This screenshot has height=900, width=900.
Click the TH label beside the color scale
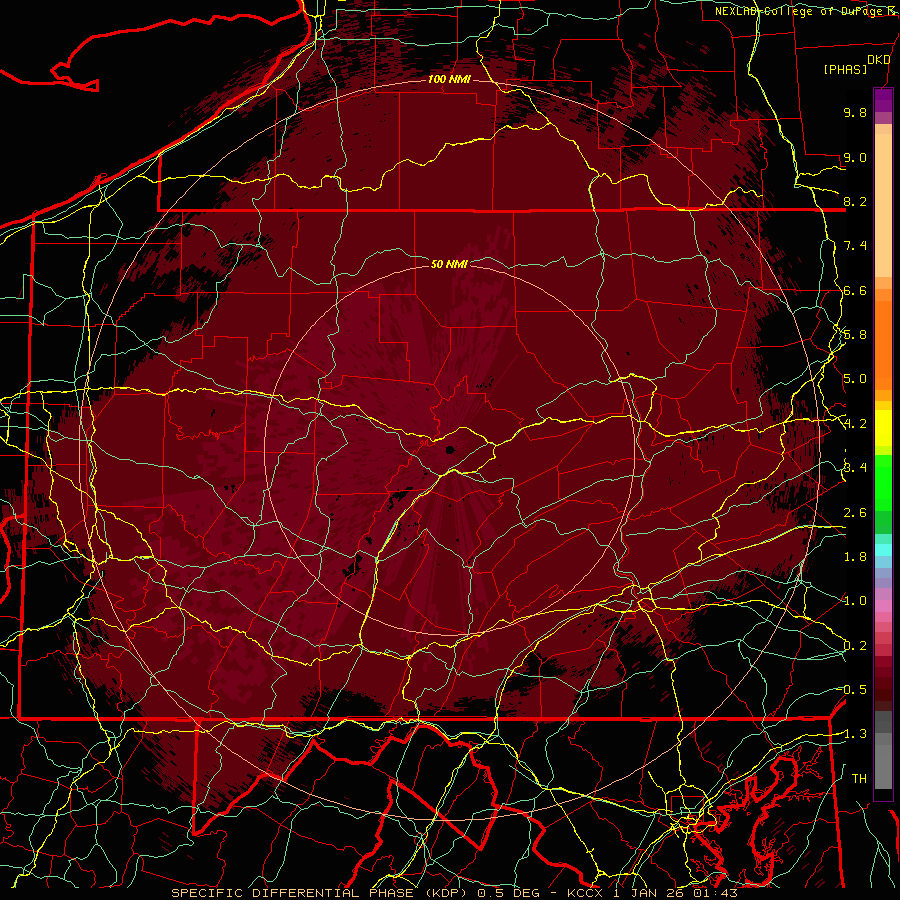[859, 779]
